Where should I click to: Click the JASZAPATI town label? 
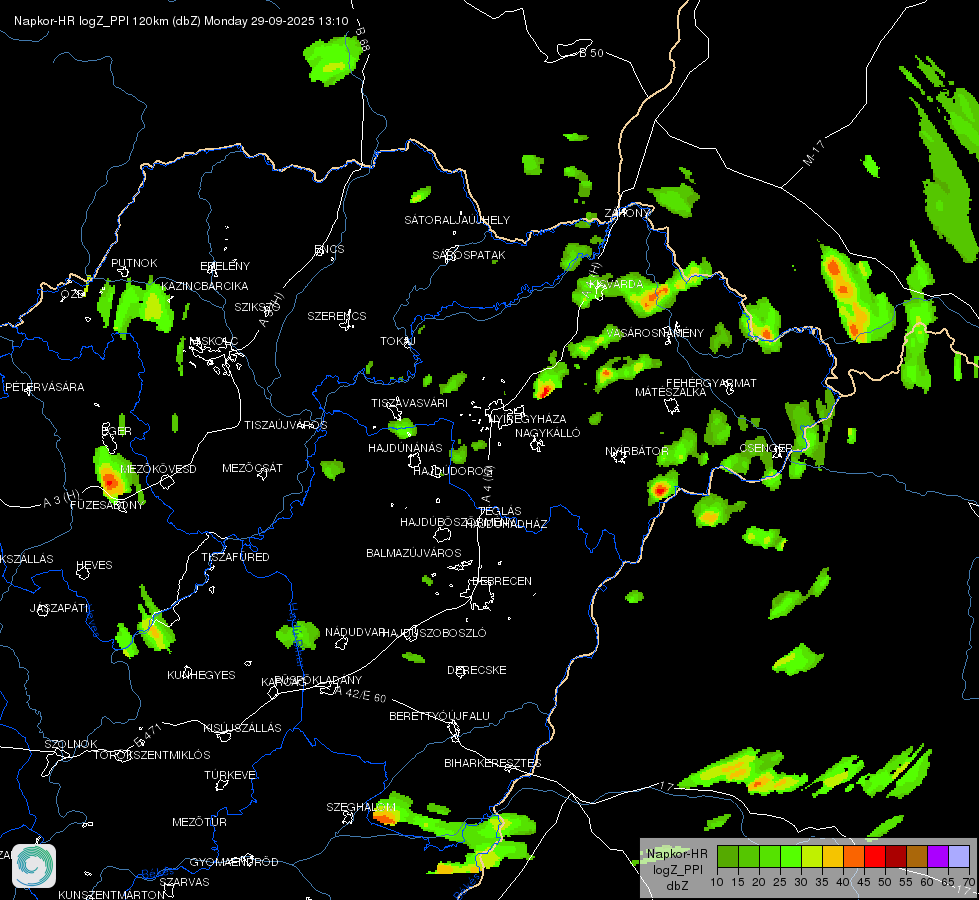click(59, 608)
